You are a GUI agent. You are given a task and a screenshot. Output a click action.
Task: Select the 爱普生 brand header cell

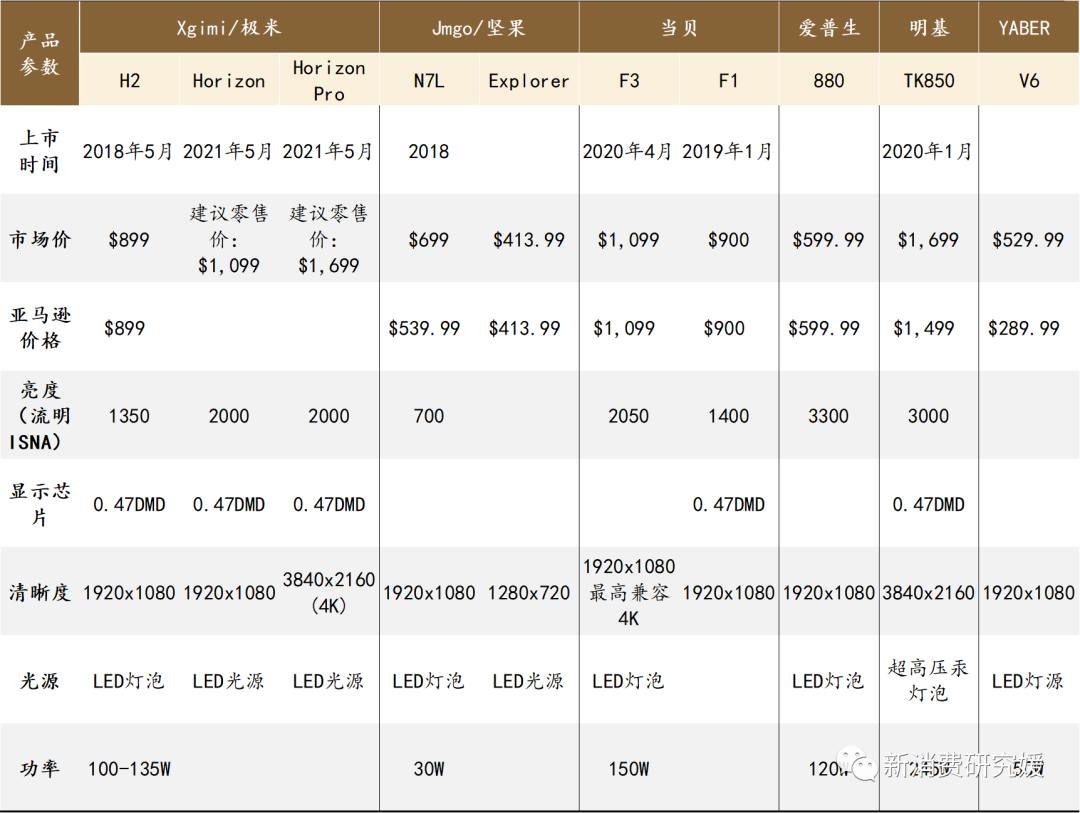click(x=829, y=28)
